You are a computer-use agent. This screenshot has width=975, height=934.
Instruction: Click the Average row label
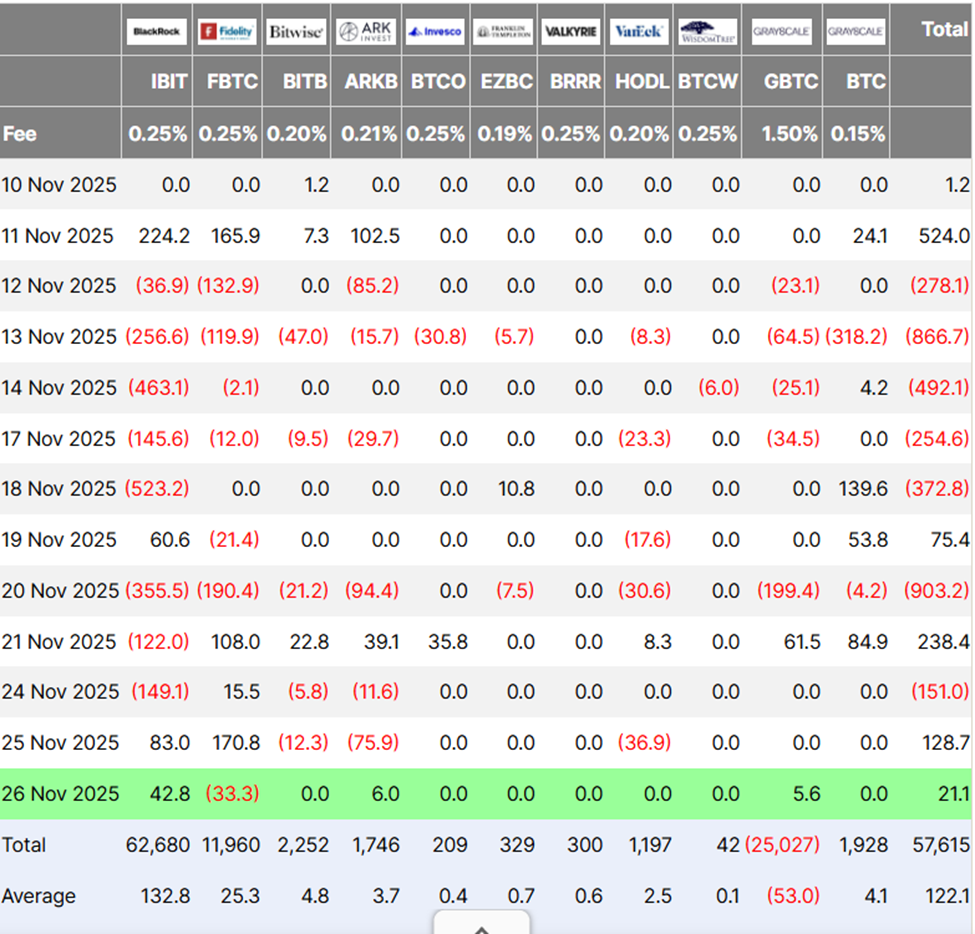(38, 896)
